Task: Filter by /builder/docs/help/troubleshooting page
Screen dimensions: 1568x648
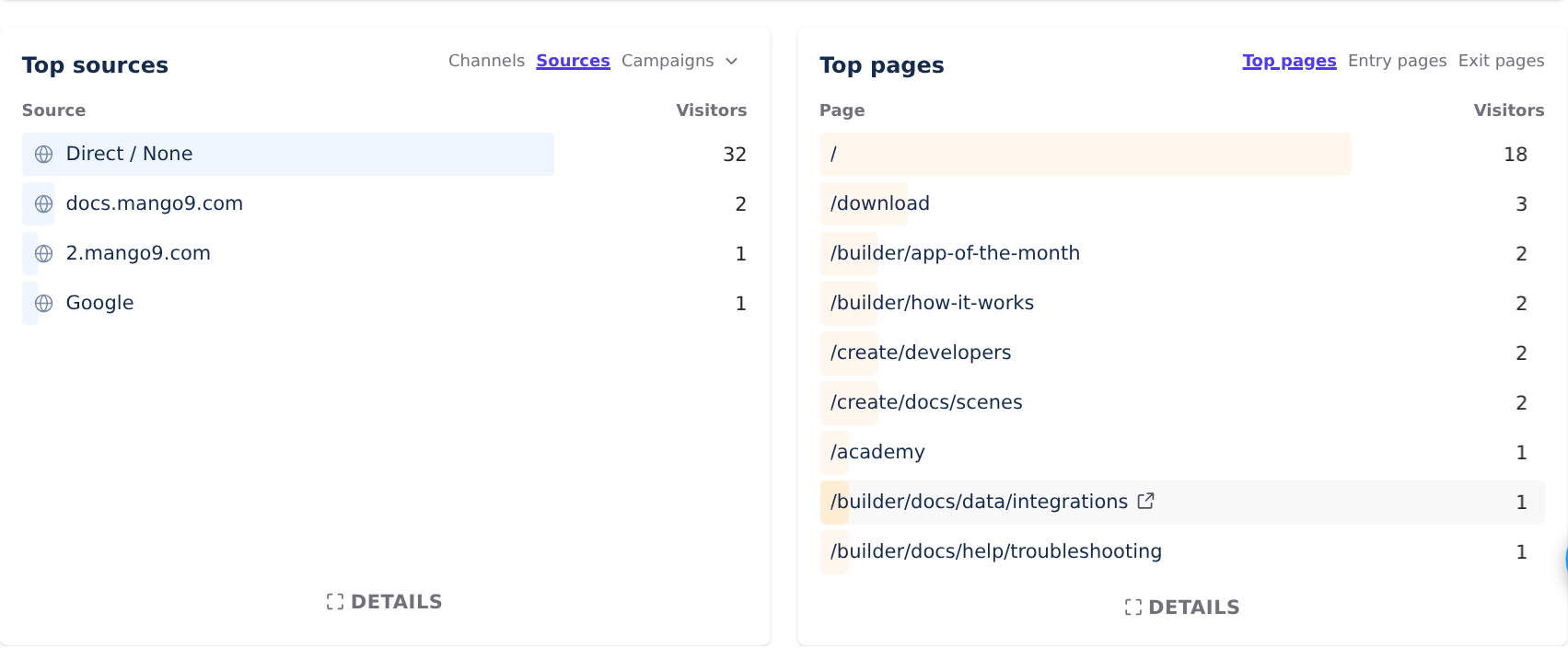Action: tap(996, 551)
